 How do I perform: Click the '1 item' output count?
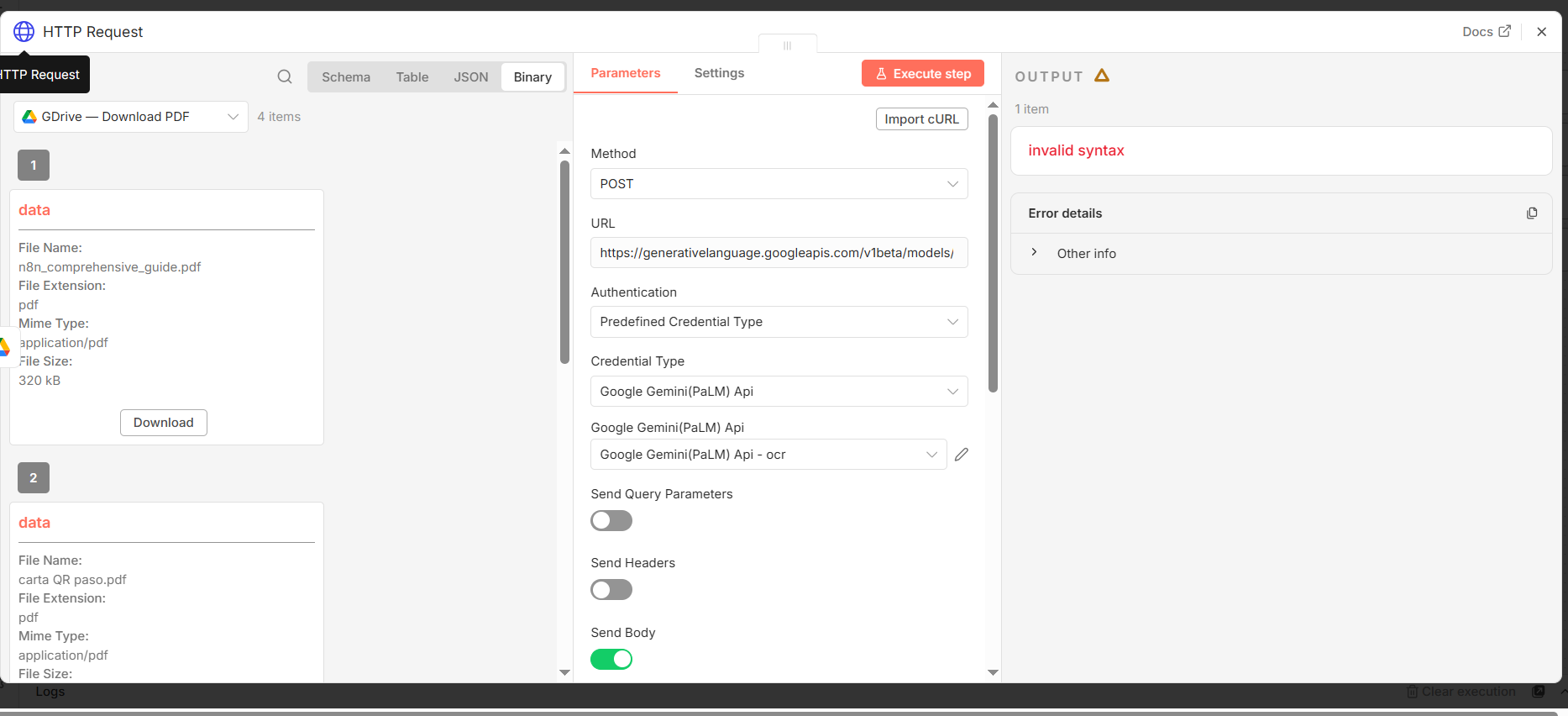pos(1031,109)
